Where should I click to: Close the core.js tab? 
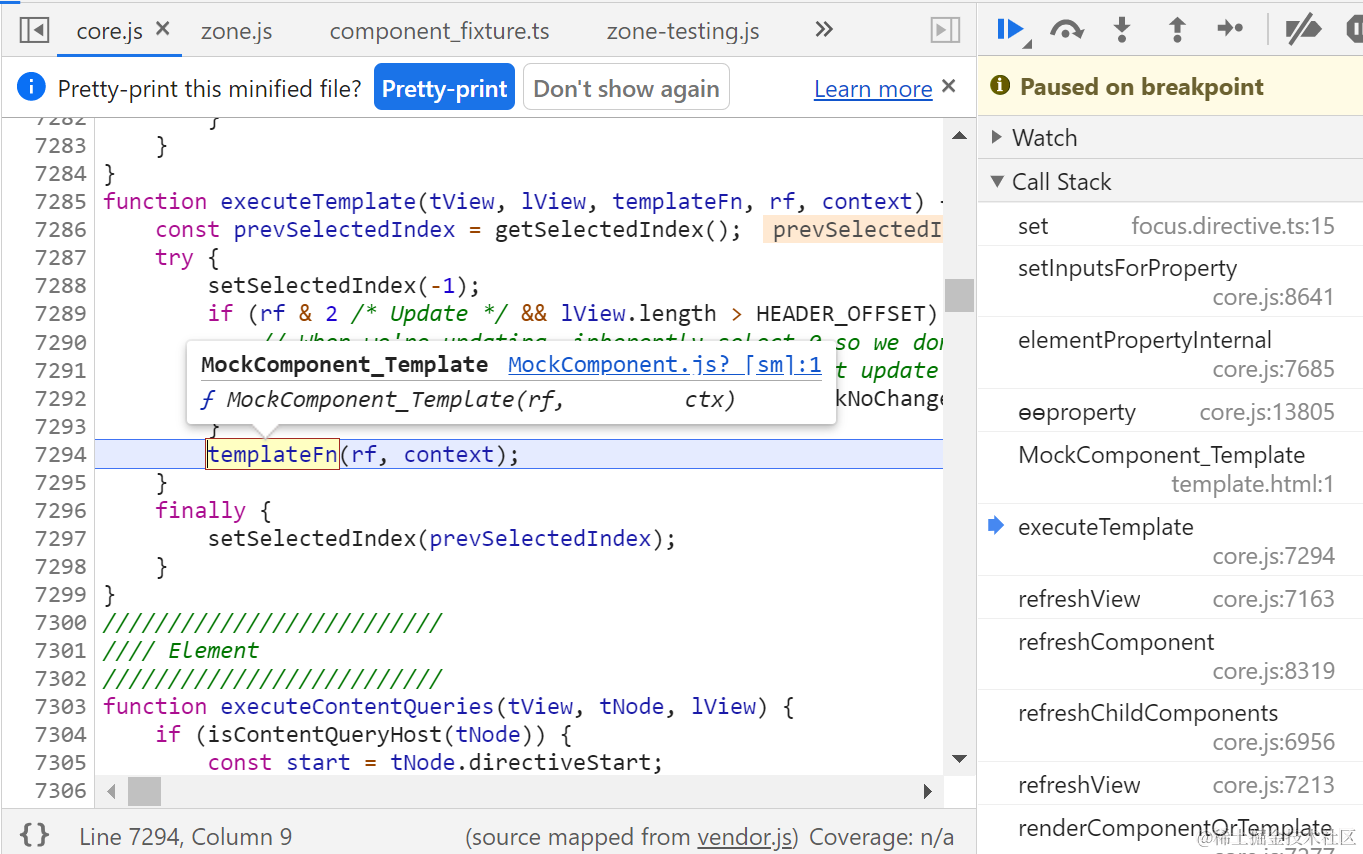tap(163, 29)
